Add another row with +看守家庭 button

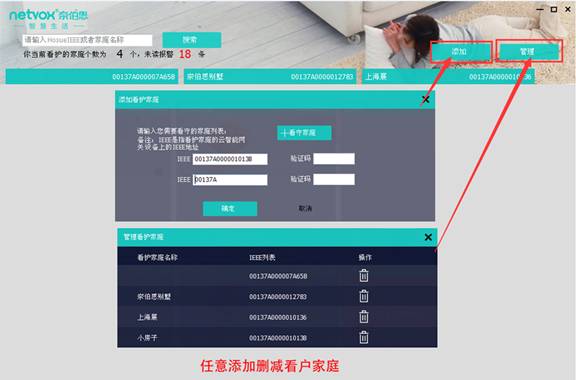[x=304, y=133]
